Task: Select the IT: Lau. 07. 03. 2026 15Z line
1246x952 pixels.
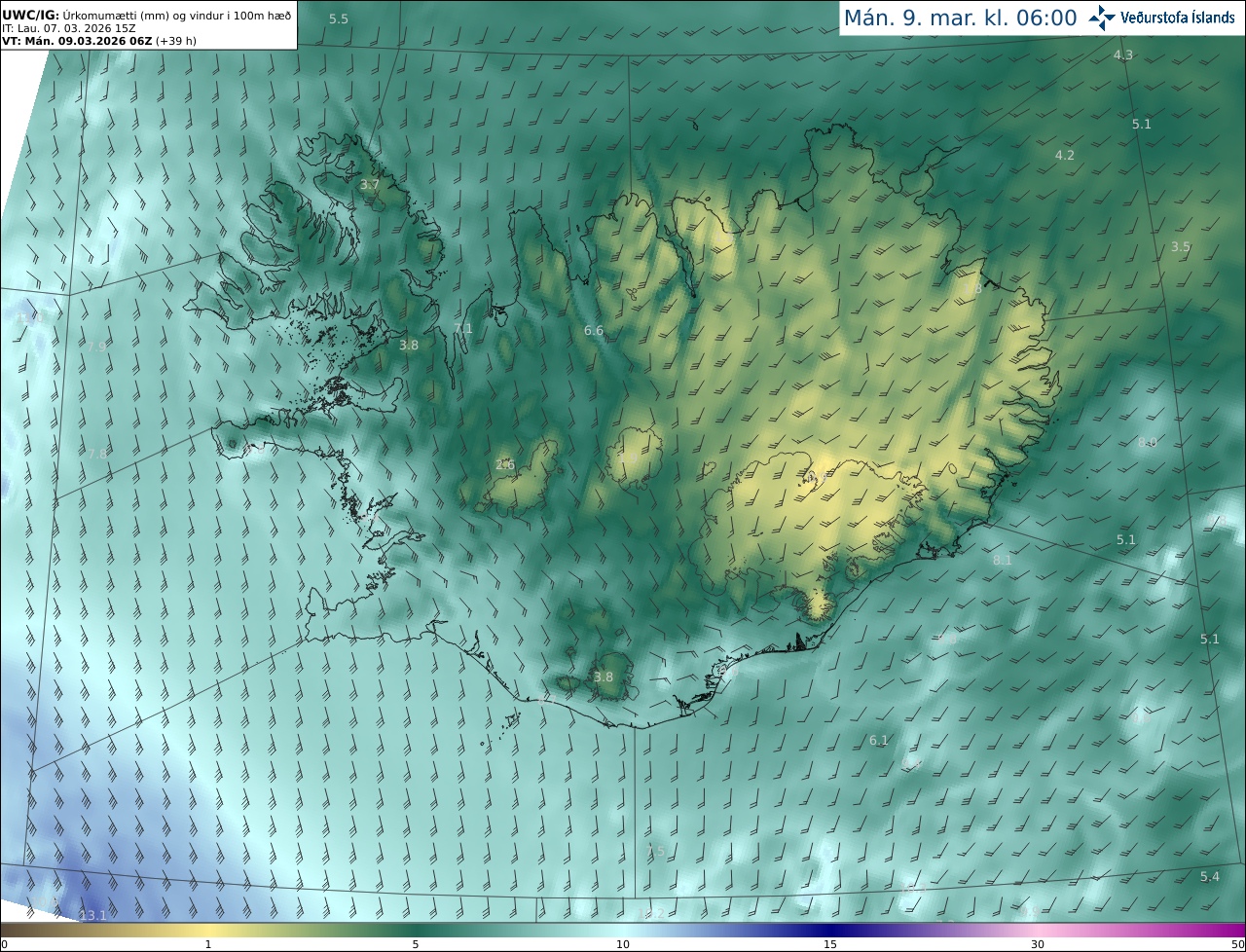Action: tap(68, 28)
